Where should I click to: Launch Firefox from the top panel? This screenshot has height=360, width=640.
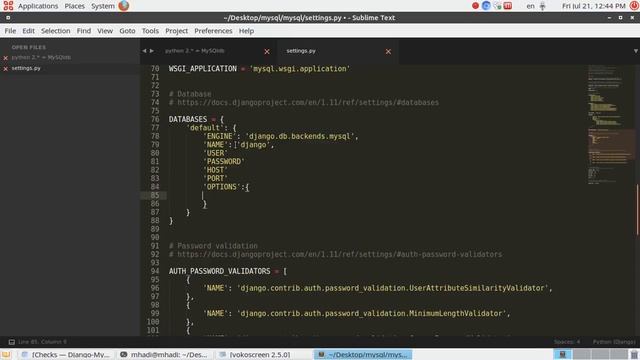(124, 6)
